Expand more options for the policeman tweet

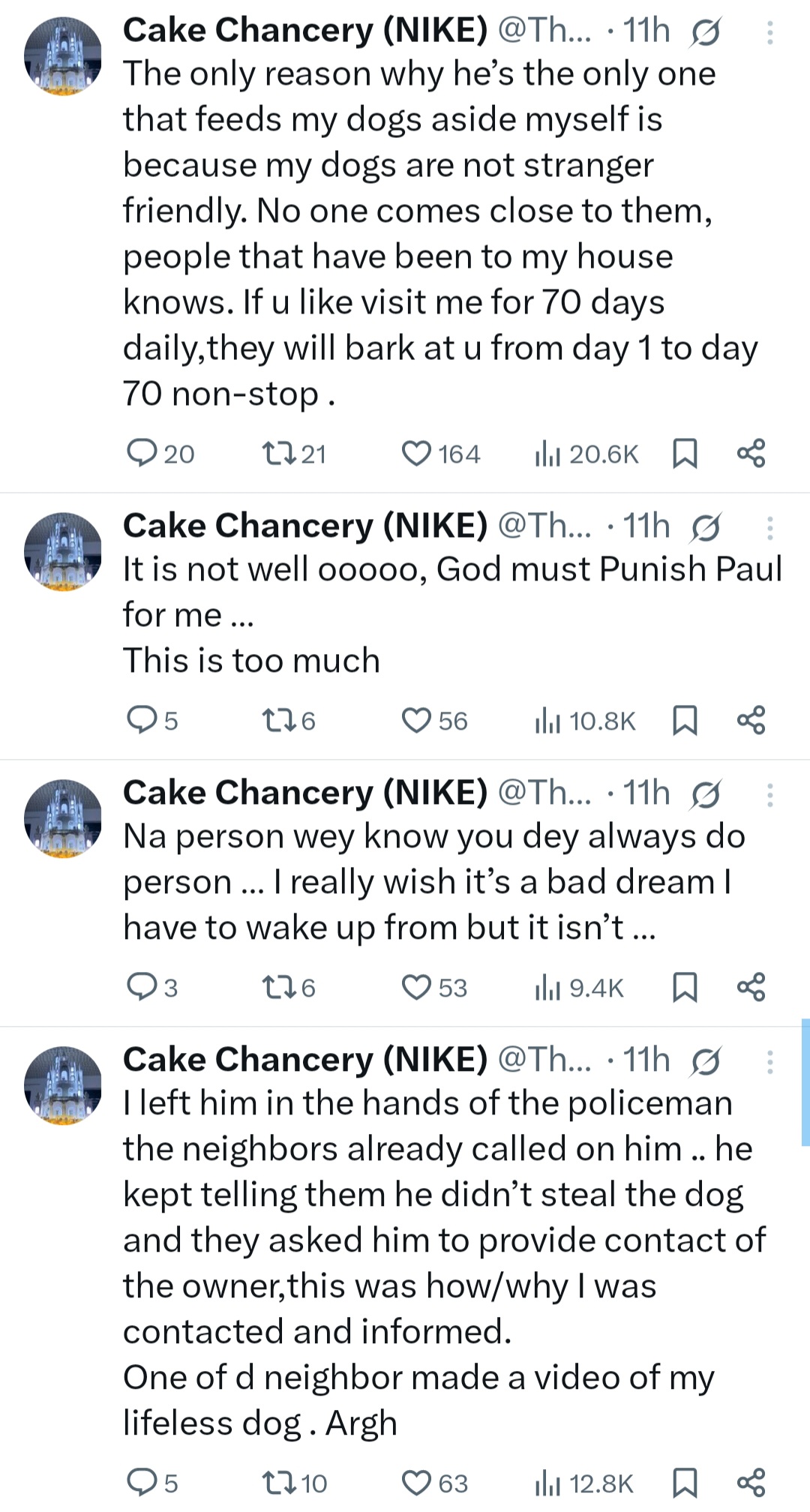pyautogui.click(x=770, y=1062)
